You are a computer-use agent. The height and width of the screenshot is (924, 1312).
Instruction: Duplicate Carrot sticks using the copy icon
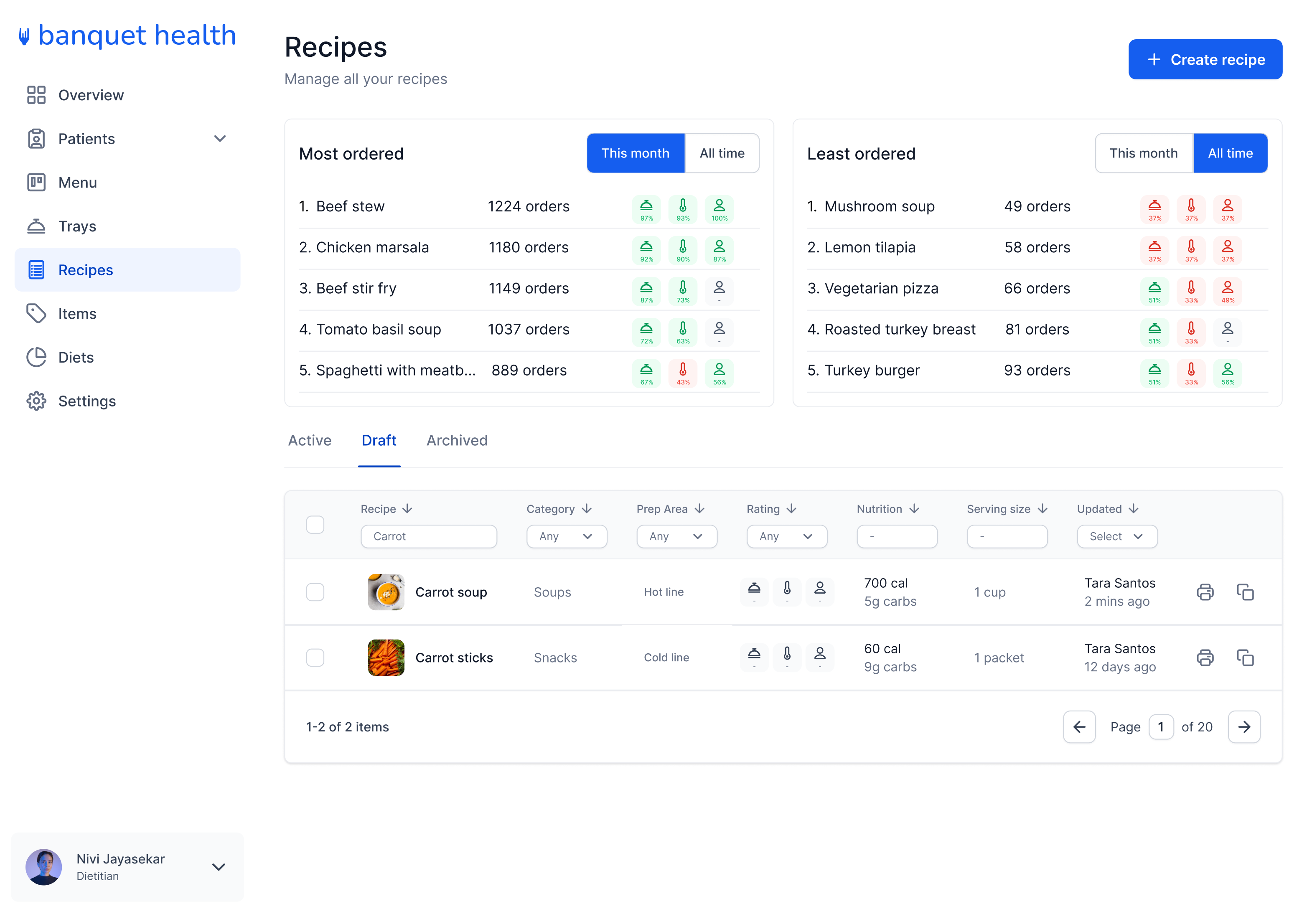pyautogui.click(x=1246, y=658)
